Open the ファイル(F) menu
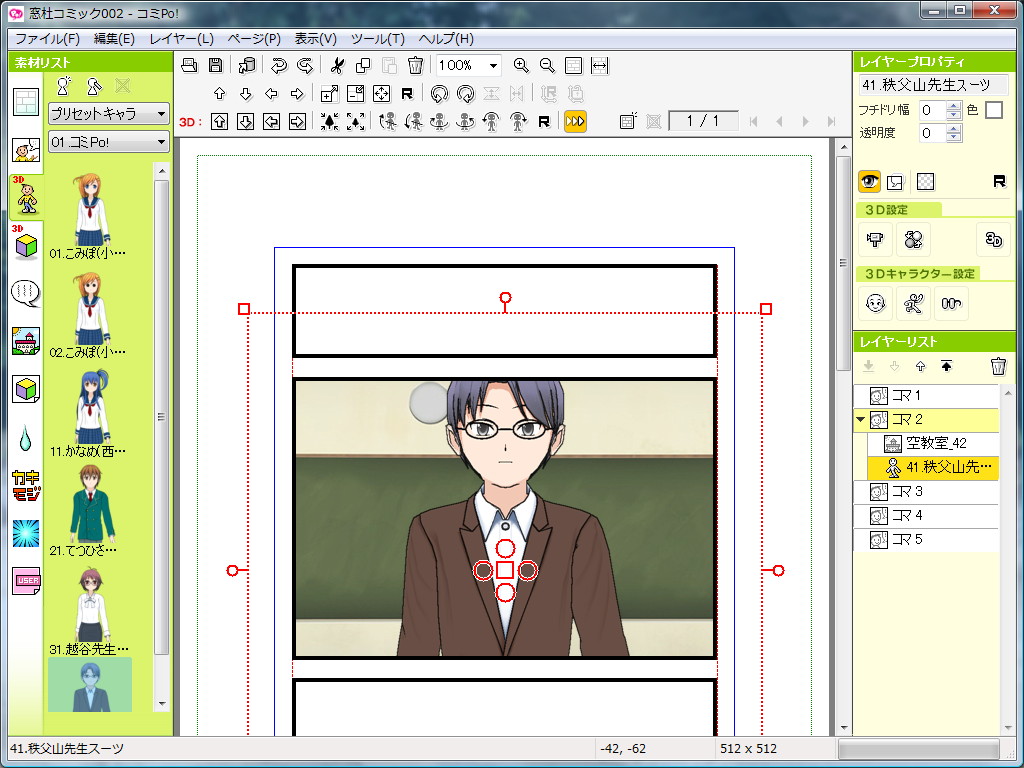 [x=47, y=39]
